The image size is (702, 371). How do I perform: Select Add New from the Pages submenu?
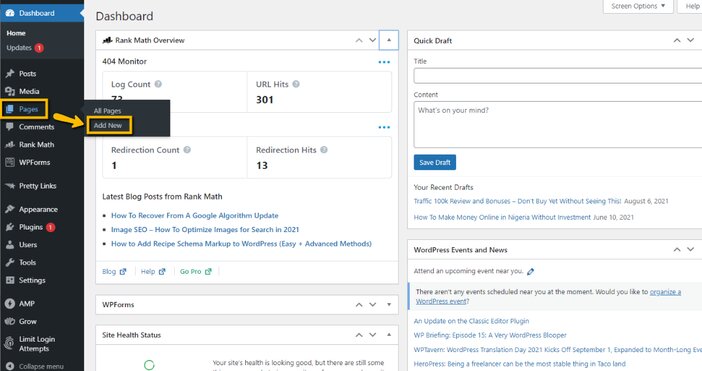[108, 125]
